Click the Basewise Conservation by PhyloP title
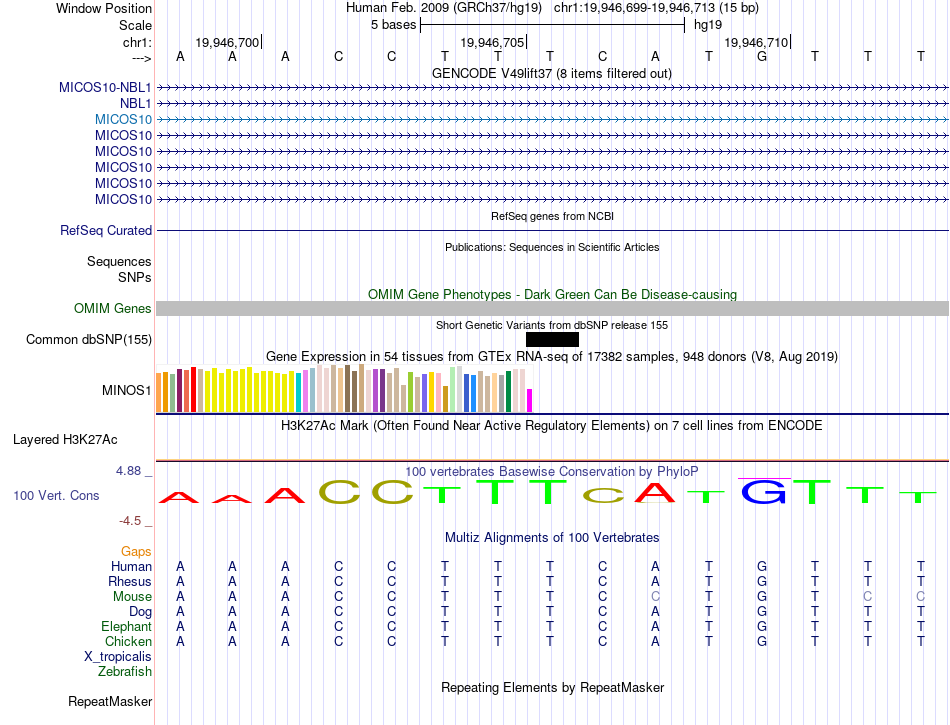 coord(551,471)
